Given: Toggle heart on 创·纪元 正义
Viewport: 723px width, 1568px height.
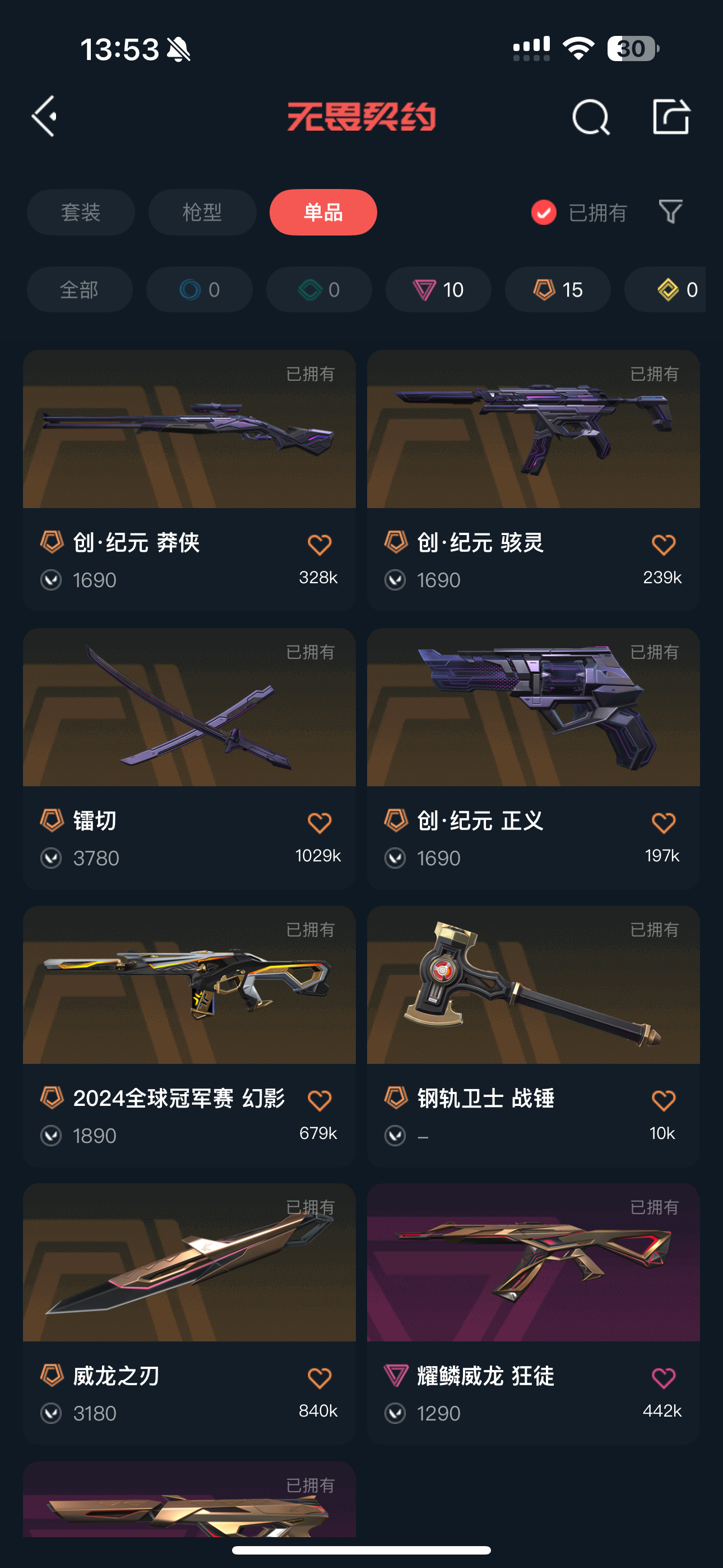Looking at the screenshot, I should pos(664,822).
